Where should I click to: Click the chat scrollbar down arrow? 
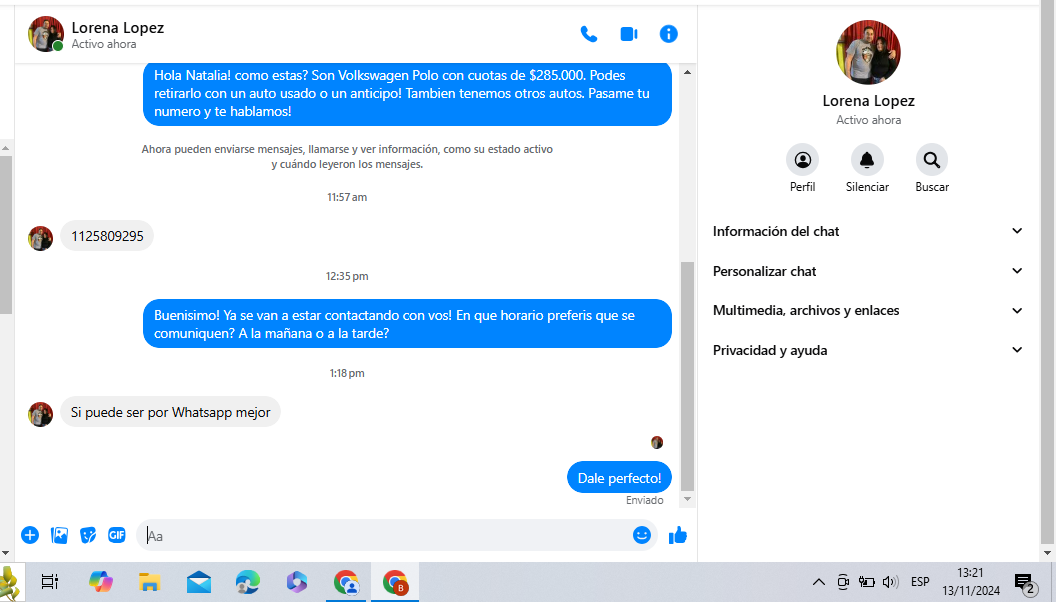click(687, 499)
